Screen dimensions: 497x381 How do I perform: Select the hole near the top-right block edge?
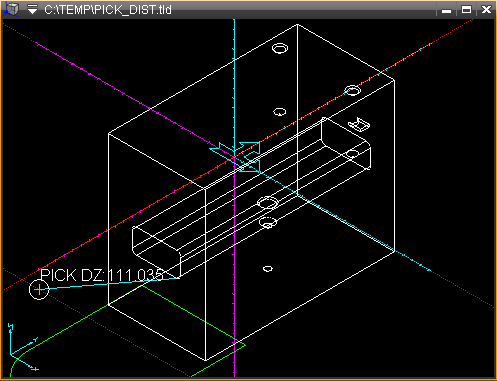pyautogui.click(x=352, y=90)
